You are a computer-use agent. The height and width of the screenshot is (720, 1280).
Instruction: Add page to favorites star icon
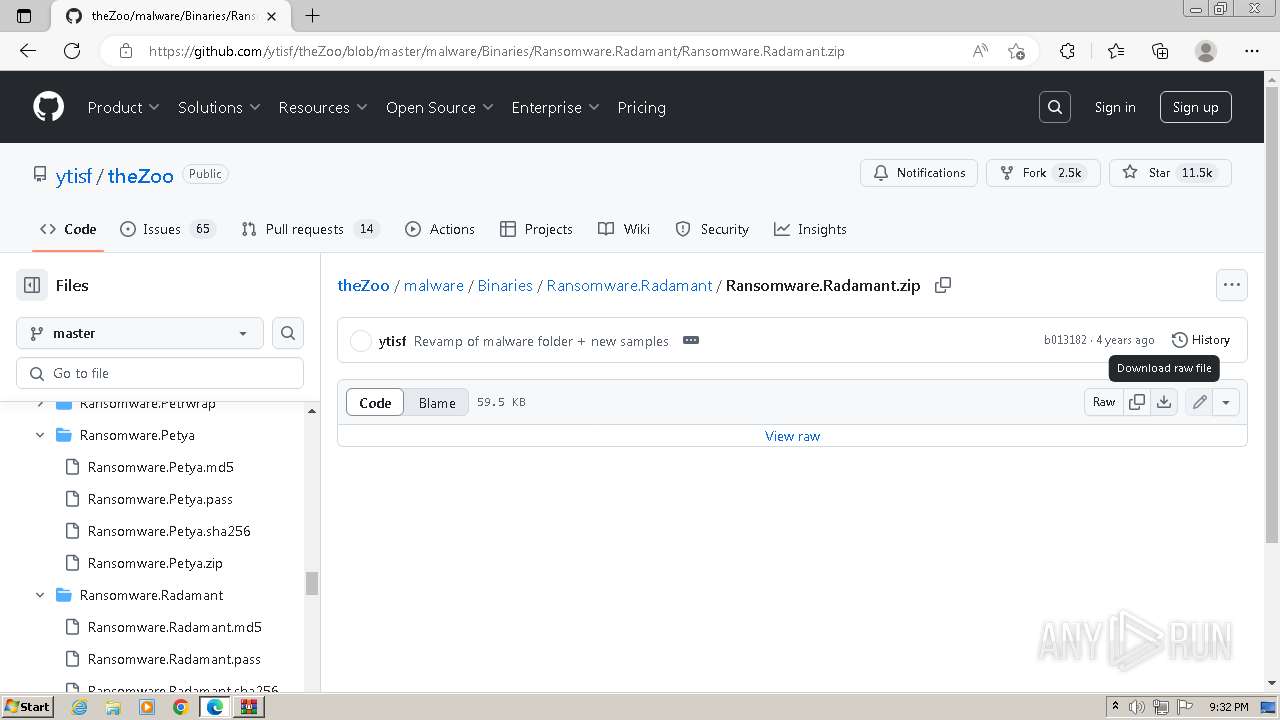(x=1016, y=51)
